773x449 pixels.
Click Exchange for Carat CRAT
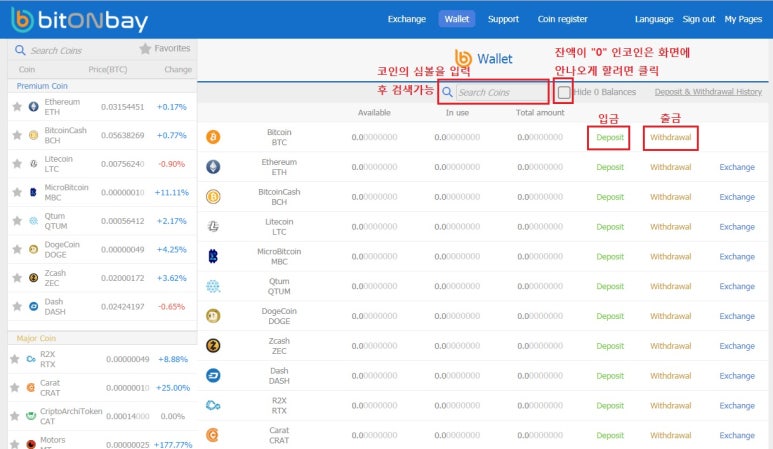click(x=737, y=435)
